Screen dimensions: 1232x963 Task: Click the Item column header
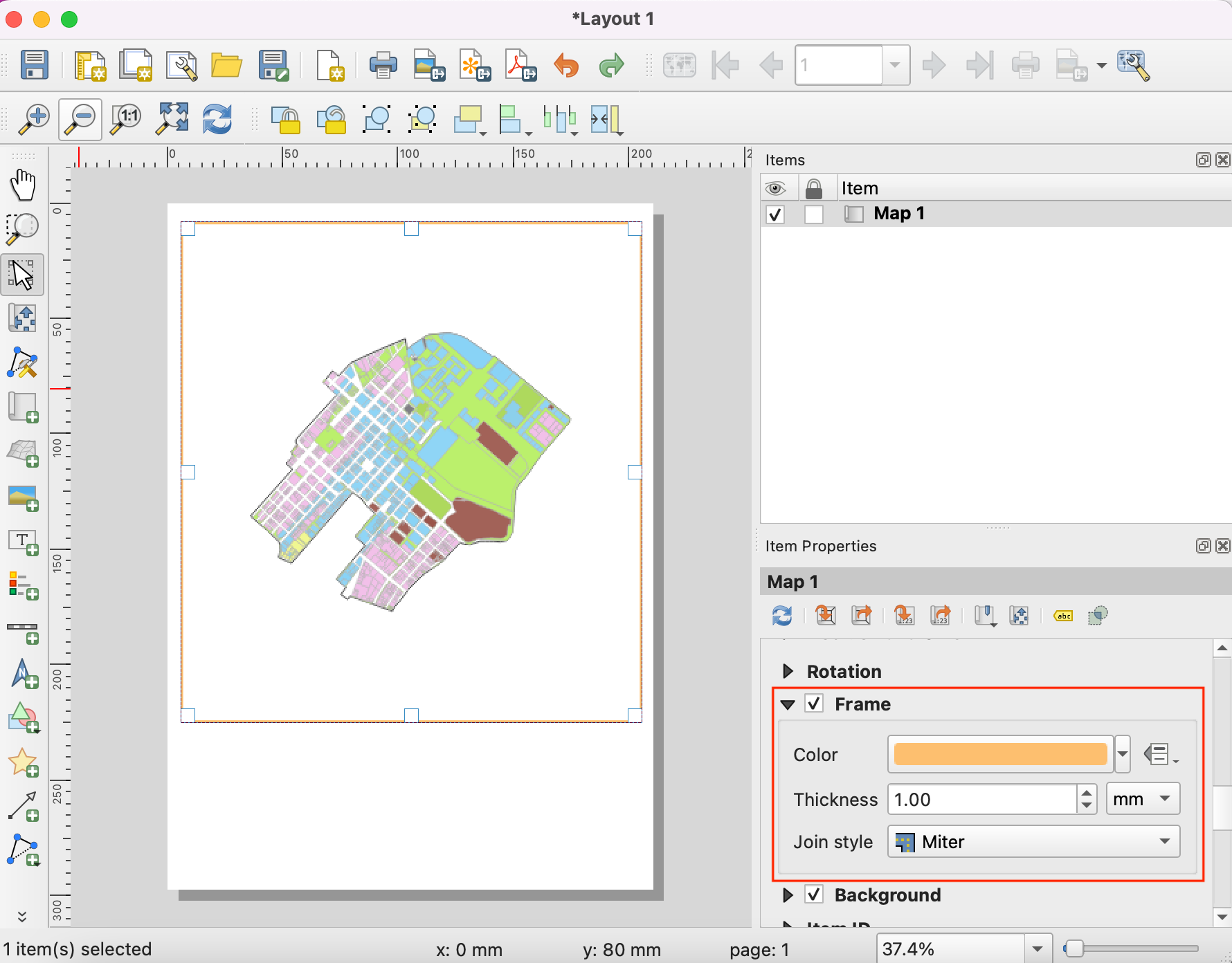tap(860, 188)
